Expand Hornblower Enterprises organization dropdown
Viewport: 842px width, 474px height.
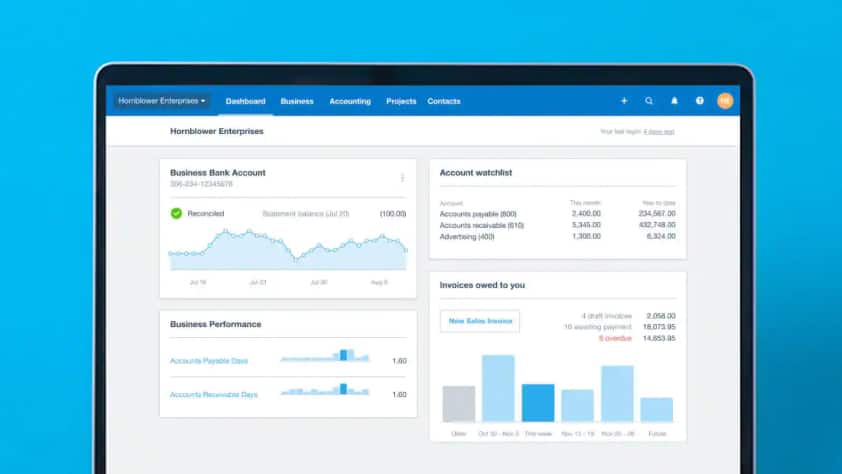tap(161, 101)
